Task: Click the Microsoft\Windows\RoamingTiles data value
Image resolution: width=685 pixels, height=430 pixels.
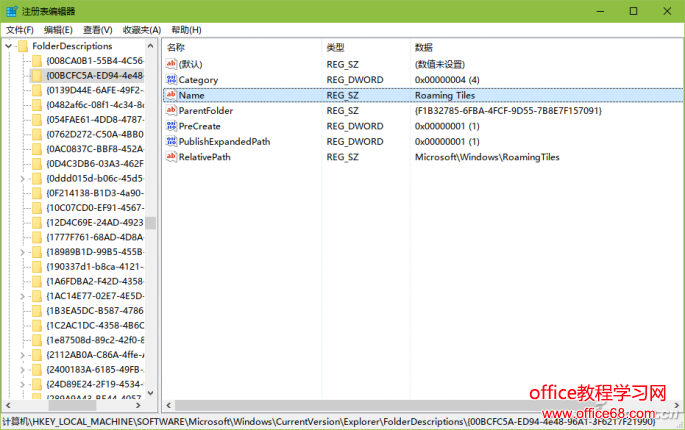Action: tap(487, 157)
